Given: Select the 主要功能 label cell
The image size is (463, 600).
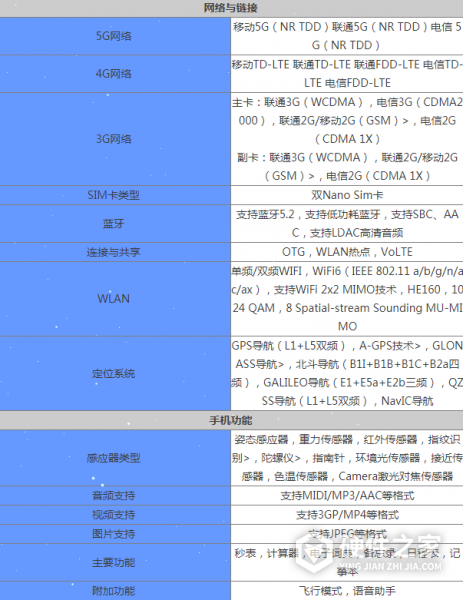Looking at the screenshot, I should pyautogui.click(x=115, y=562).
